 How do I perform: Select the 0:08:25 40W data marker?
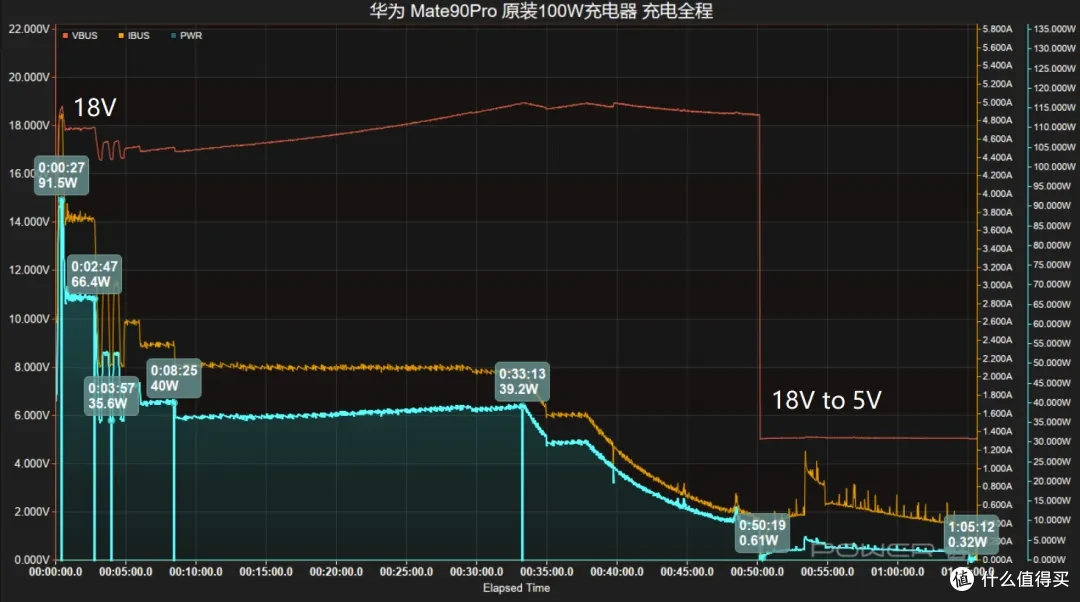pos(174,378)
